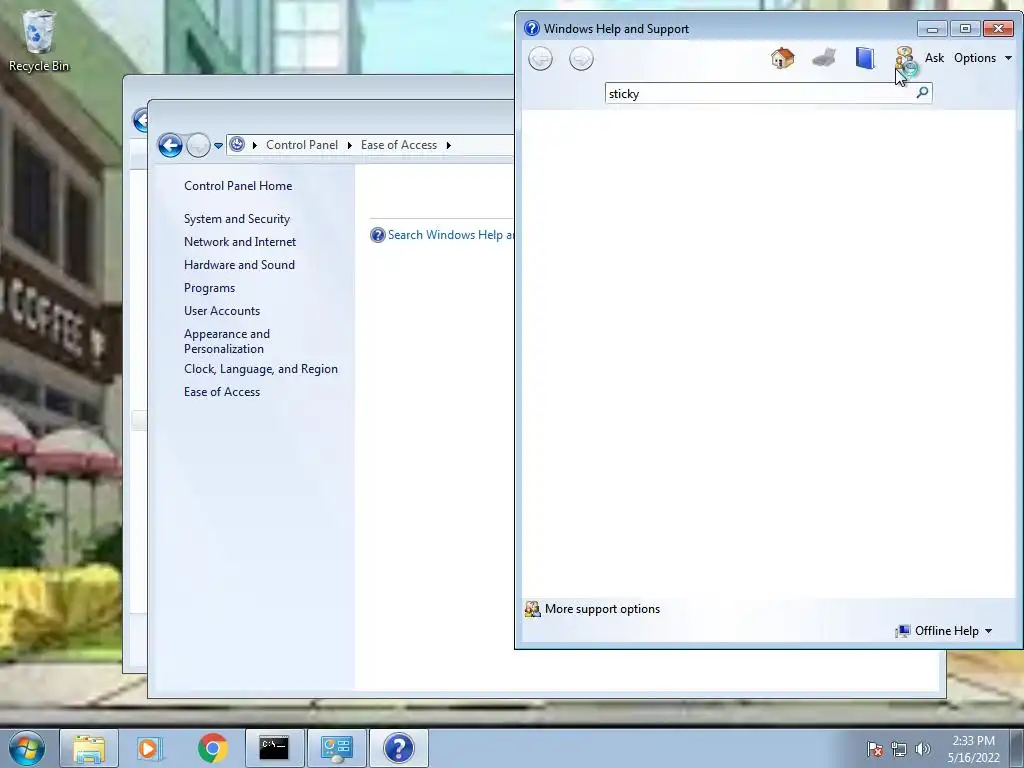Open Appearance and Personalization category
The image size is (1024, 768).
[227, 341]
